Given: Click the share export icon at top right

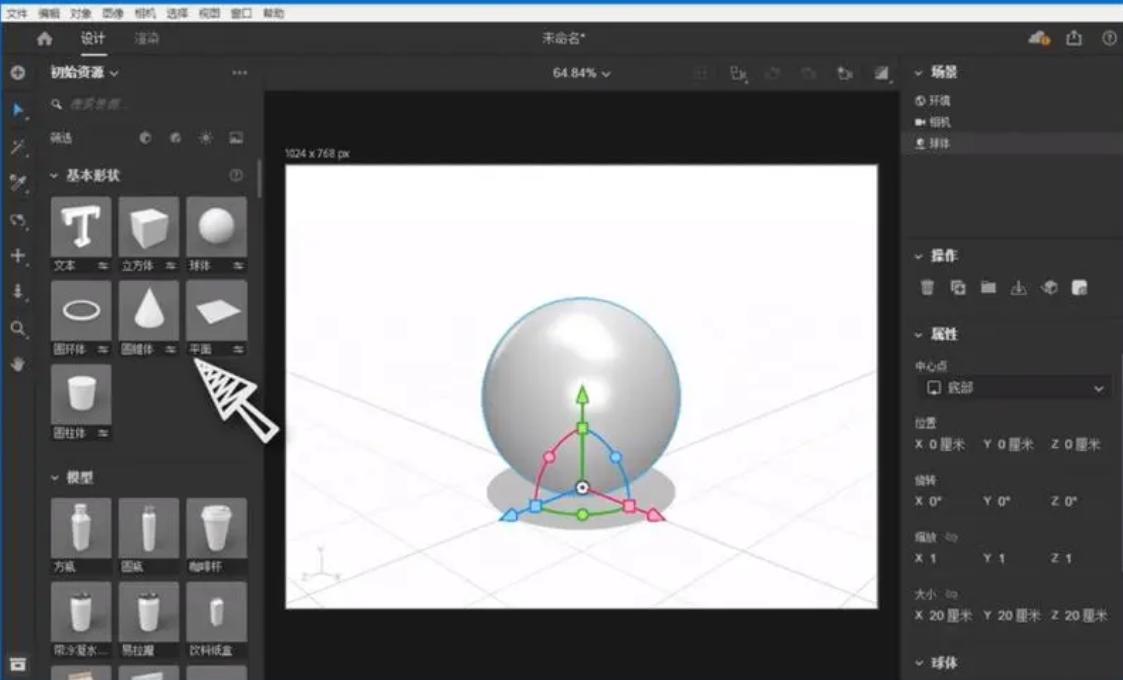Looking at the screenshot, I should (x=1074, y=39).
